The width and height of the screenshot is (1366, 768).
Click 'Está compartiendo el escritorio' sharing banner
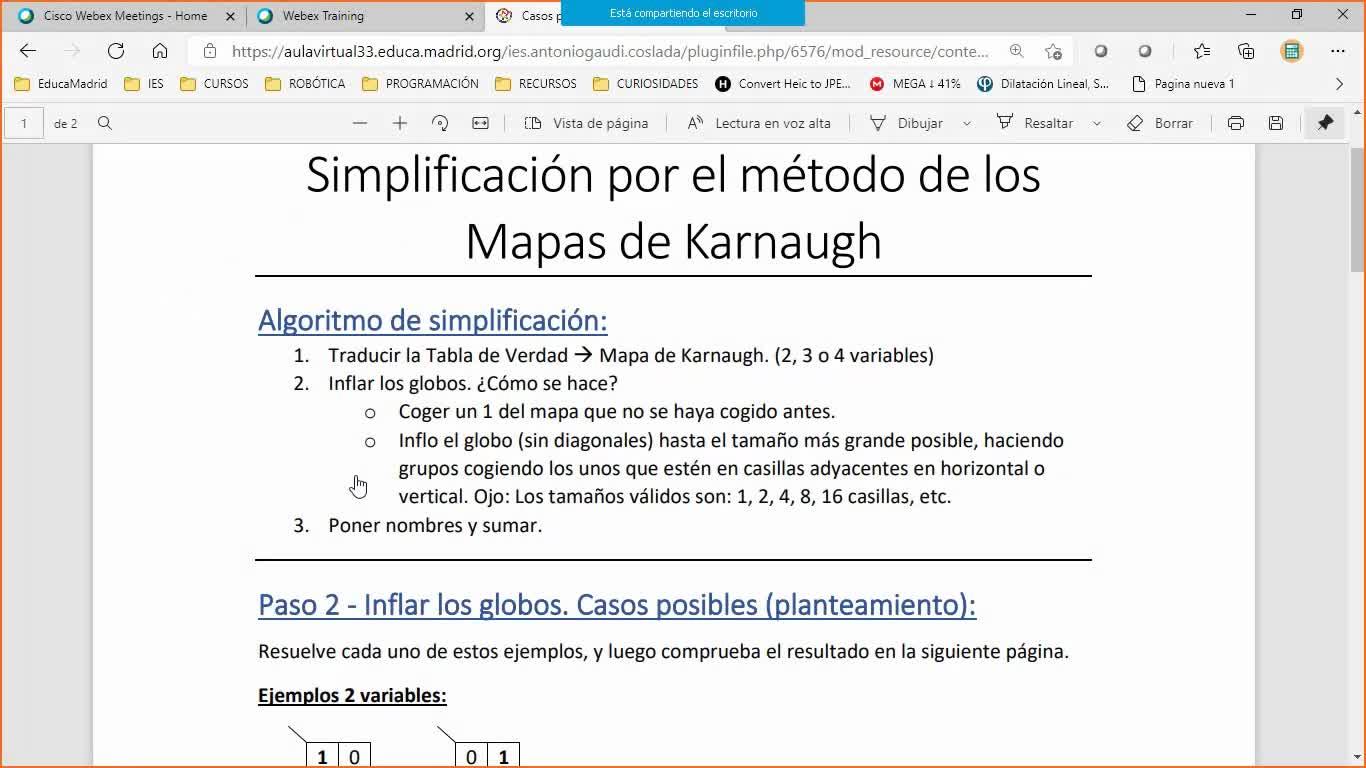683,13
